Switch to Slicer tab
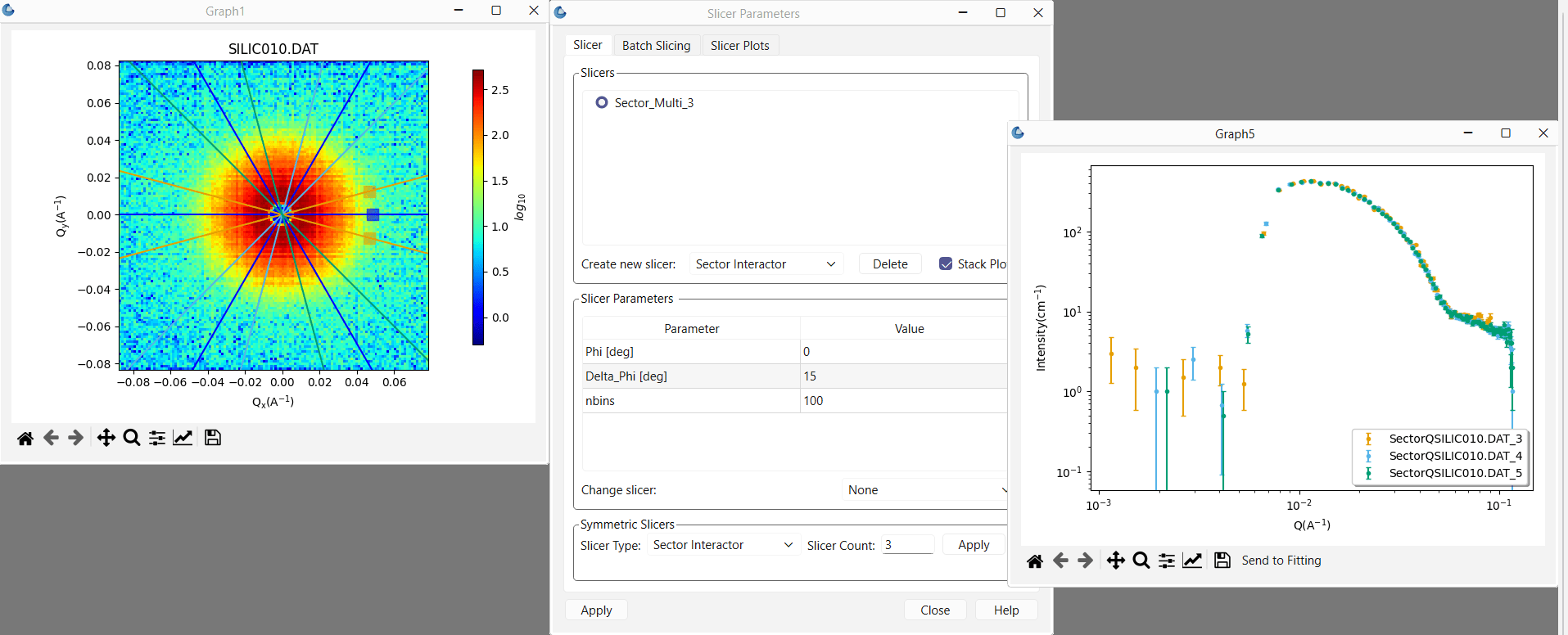The image size is (1568, 635). (x=588, y=45)
